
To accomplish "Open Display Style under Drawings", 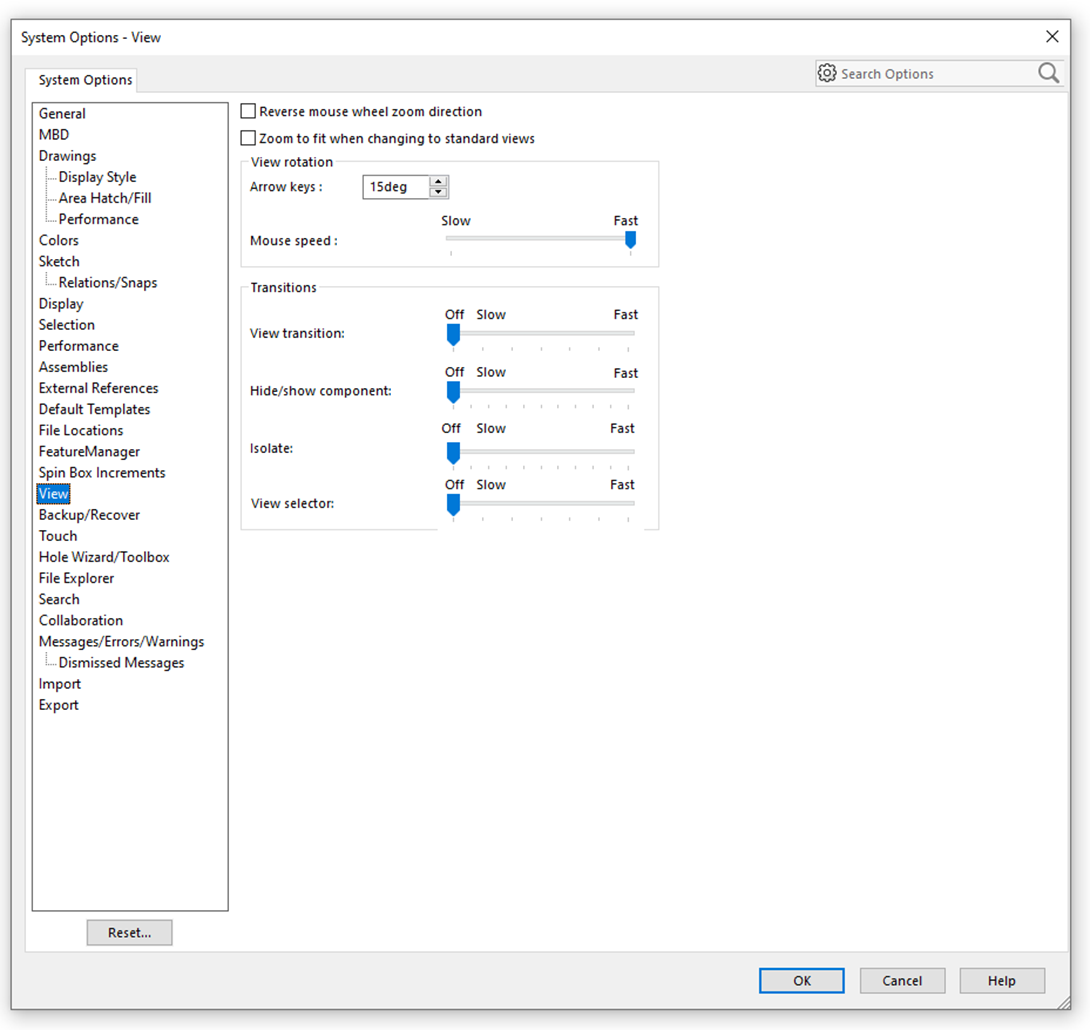I will tap(97, 176).
